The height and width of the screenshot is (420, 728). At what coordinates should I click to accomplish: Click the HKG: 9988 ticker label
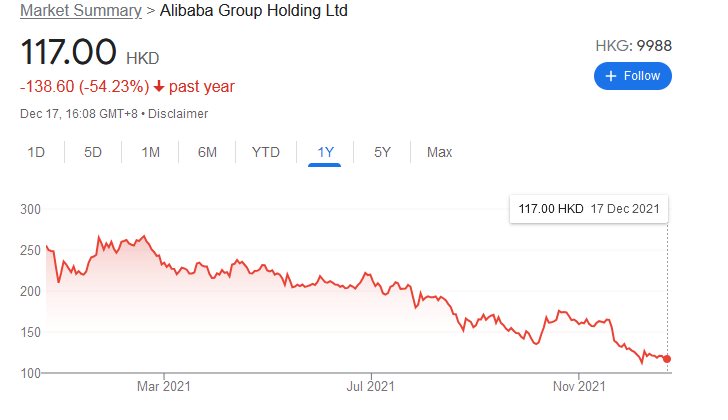[632, 46]
